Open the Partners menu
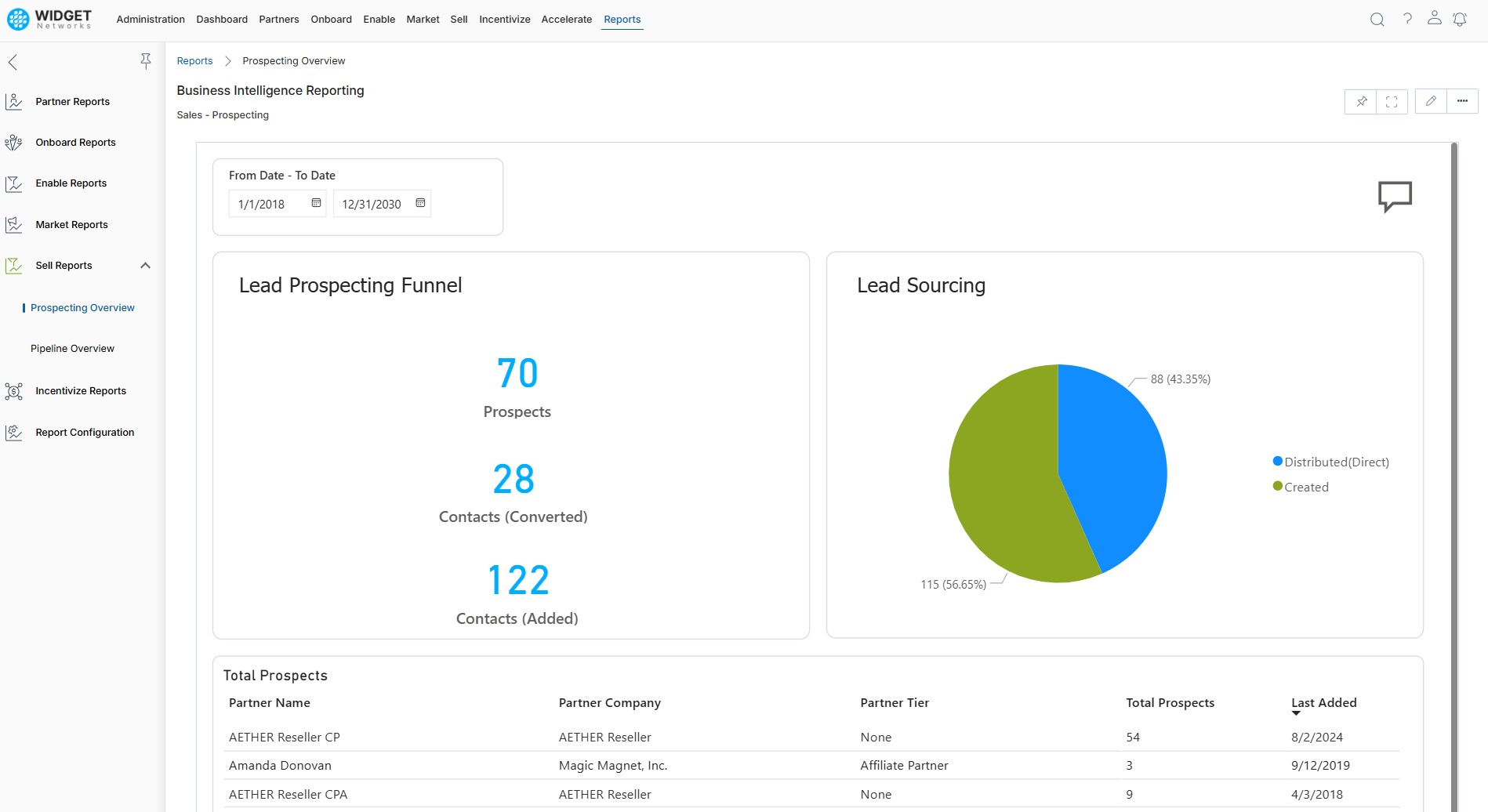1488x812 pixels. point(278,20)
